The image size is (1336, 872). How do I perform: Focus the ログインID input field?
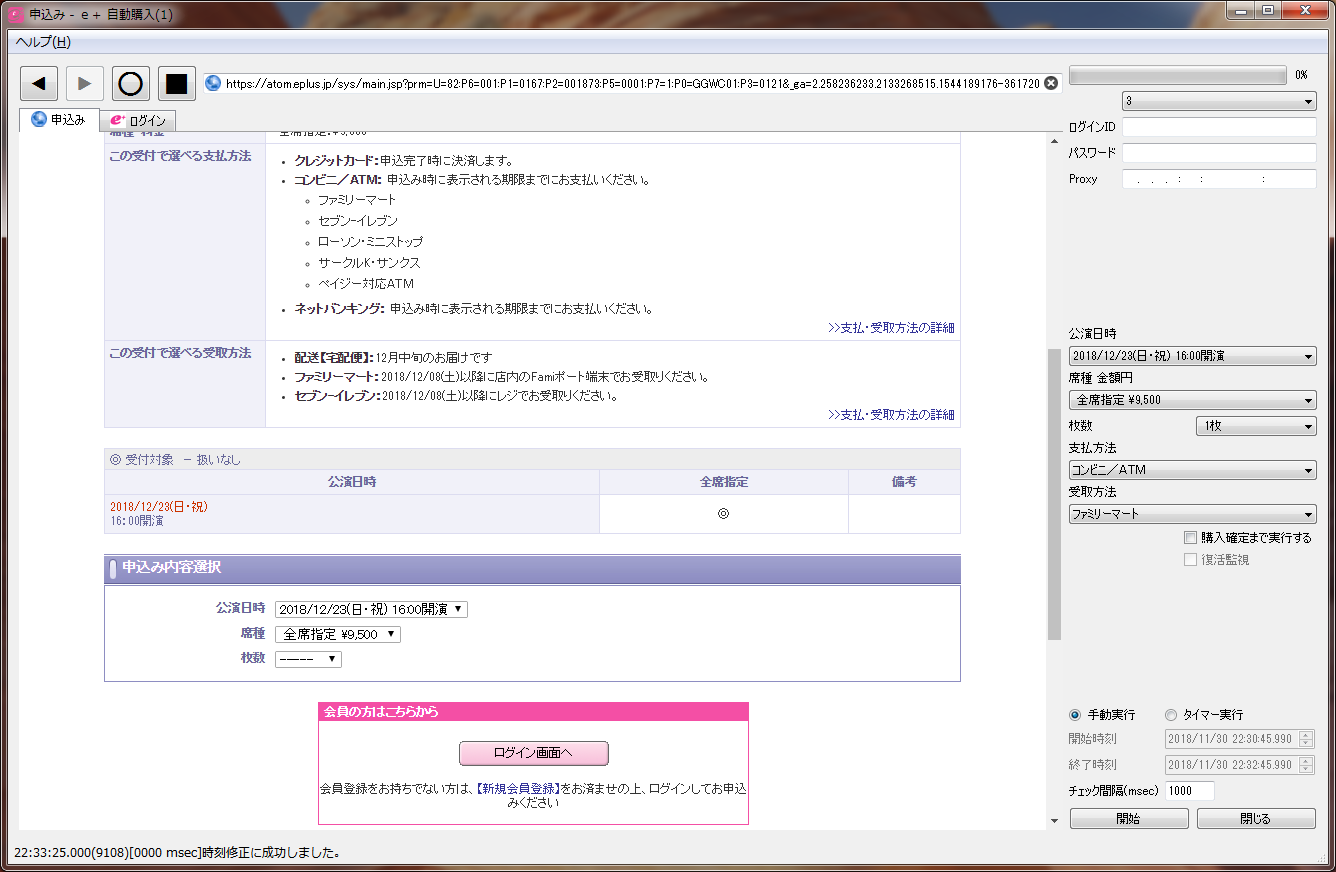[x=1219, y=127]
